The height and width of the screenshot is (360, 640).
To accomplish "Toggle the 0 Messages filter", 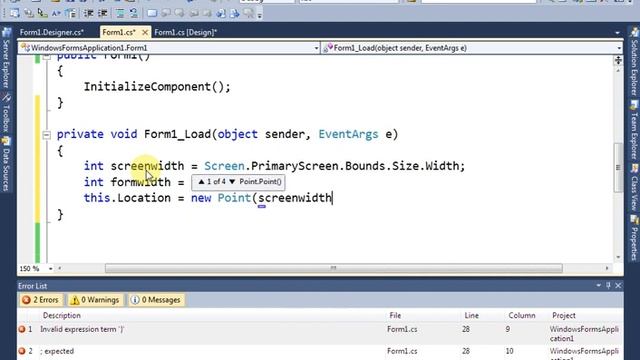I will [x=156, y=300].
